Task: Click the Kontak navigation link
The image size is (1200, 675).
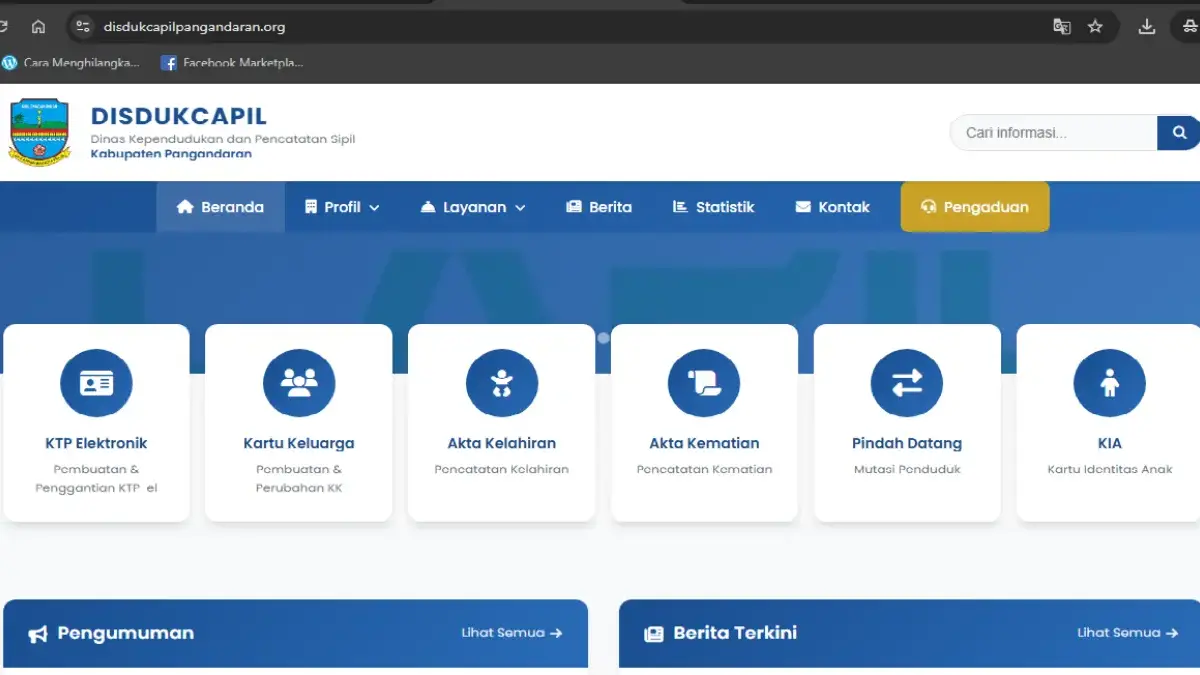Action: click(833, 207)
